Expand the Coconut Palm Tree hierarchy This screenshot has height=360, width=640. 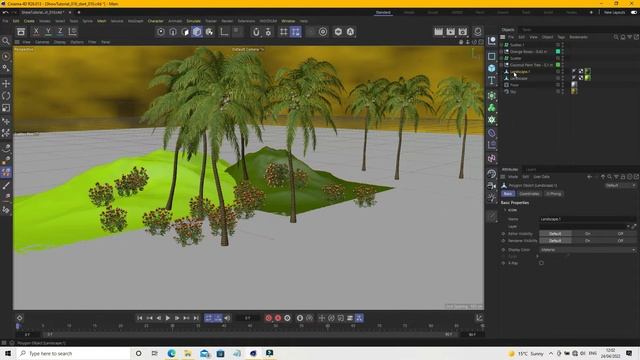pos(501,65)
